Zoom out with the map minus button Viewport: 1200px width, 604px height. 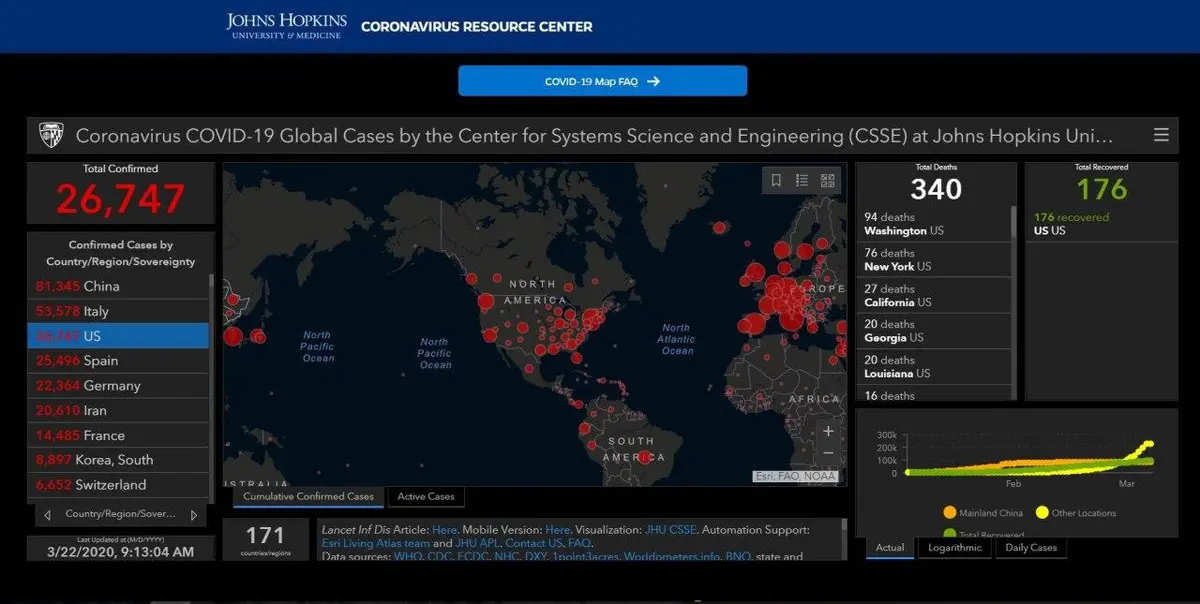point(828,454)
